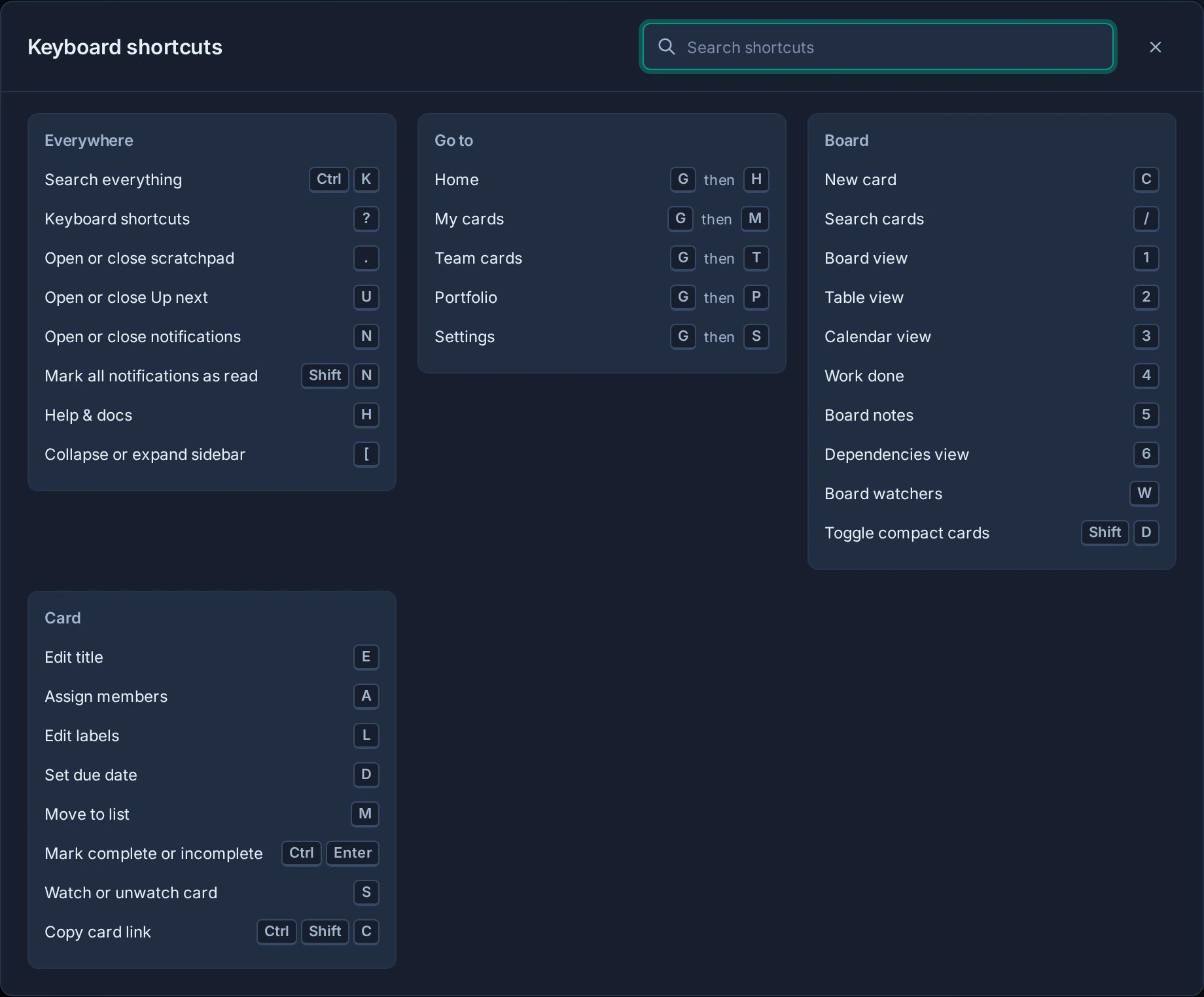The height and width of the screenshot is (997, 1204).
Task: Click the Enter key for Mark complete
Action: point(353,853)
